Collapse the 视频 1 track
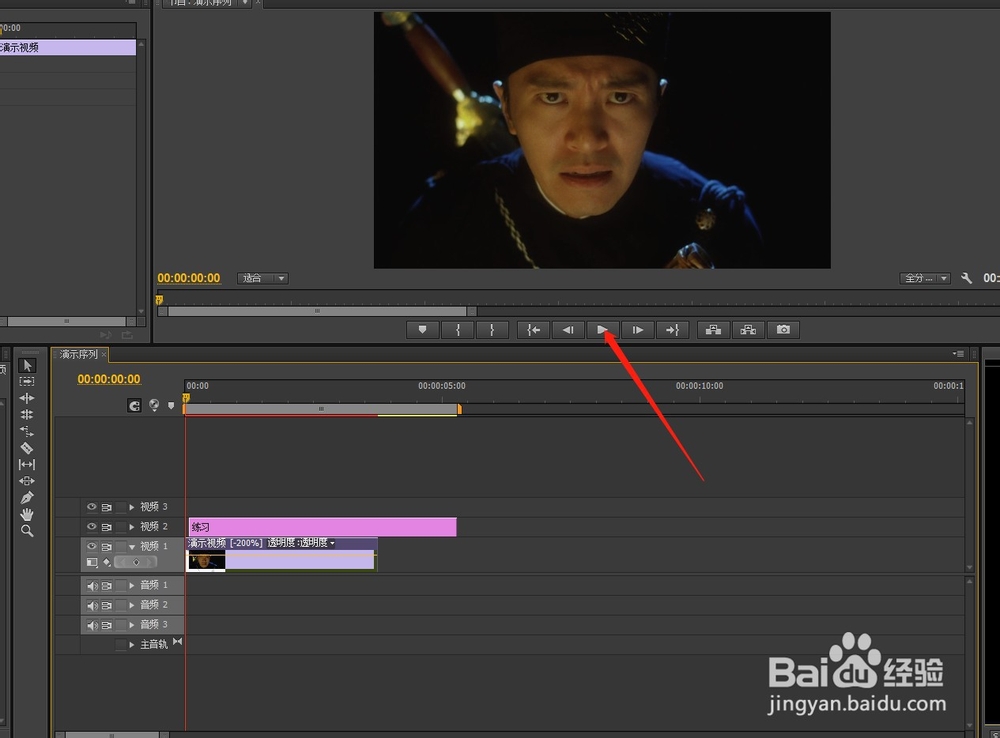The image size is (1000, 738). (x=132, y=547)
